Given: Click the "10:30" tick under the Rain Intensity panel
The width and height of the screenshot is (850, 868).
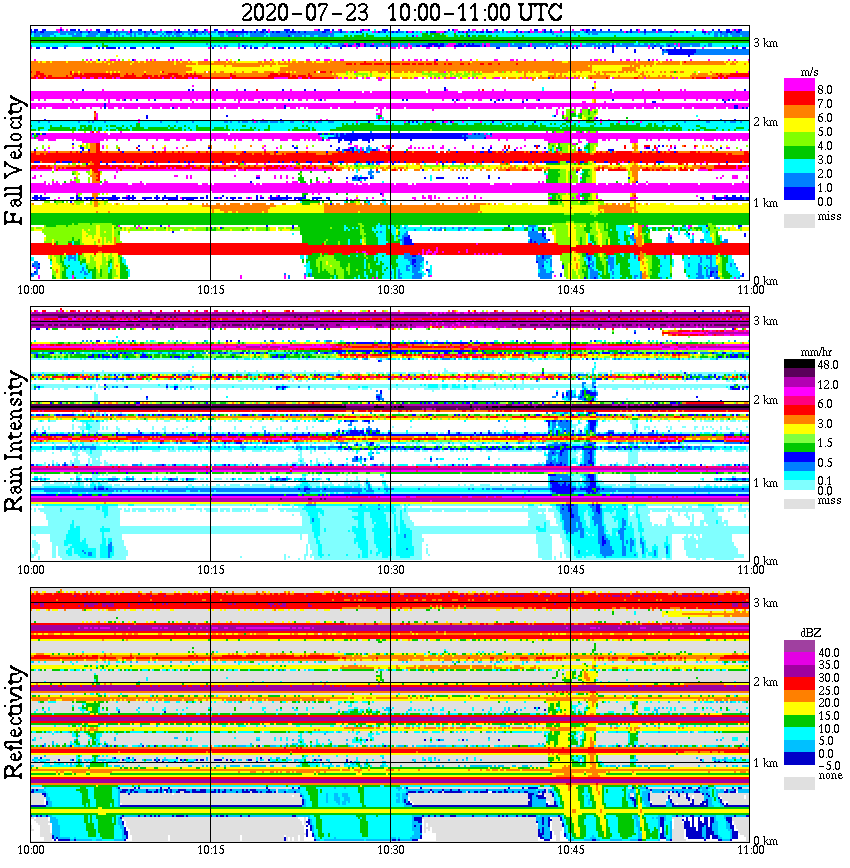Looking at the screenshot, I should coord(390,570).
